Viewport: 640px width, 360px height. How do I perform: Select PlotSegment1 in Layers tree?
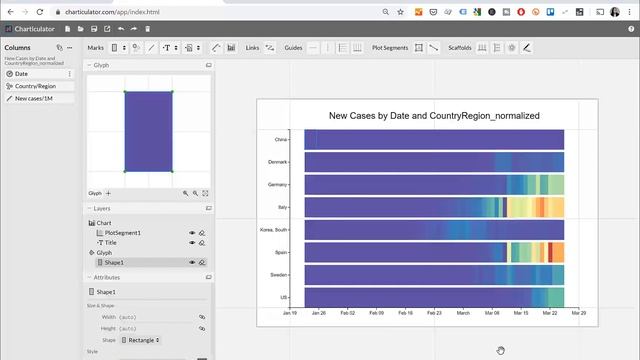122,233
